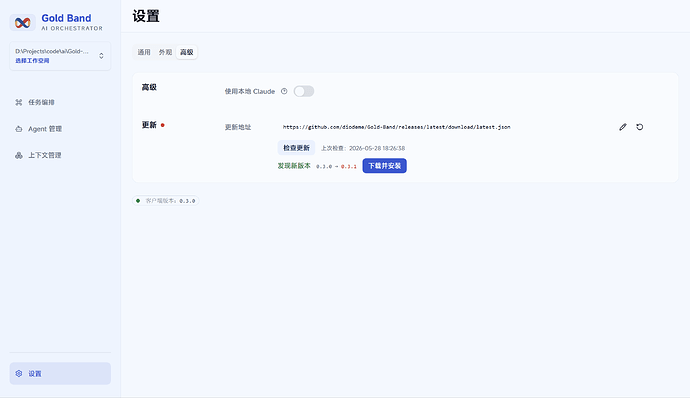Click the new version number 0.3.1
Screen dimensions: 690x398
tap(349, 166)
